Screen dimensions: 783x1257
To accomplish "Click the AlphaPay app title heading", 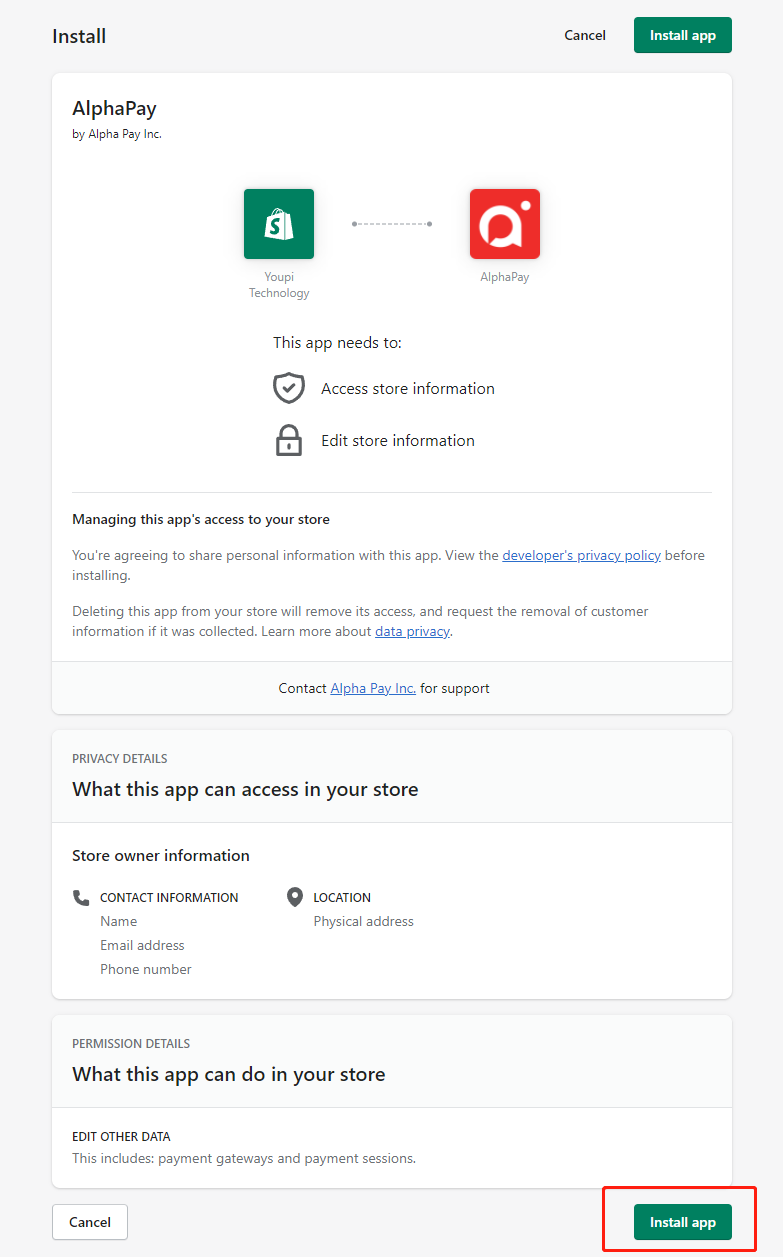I will coord(114,108).
